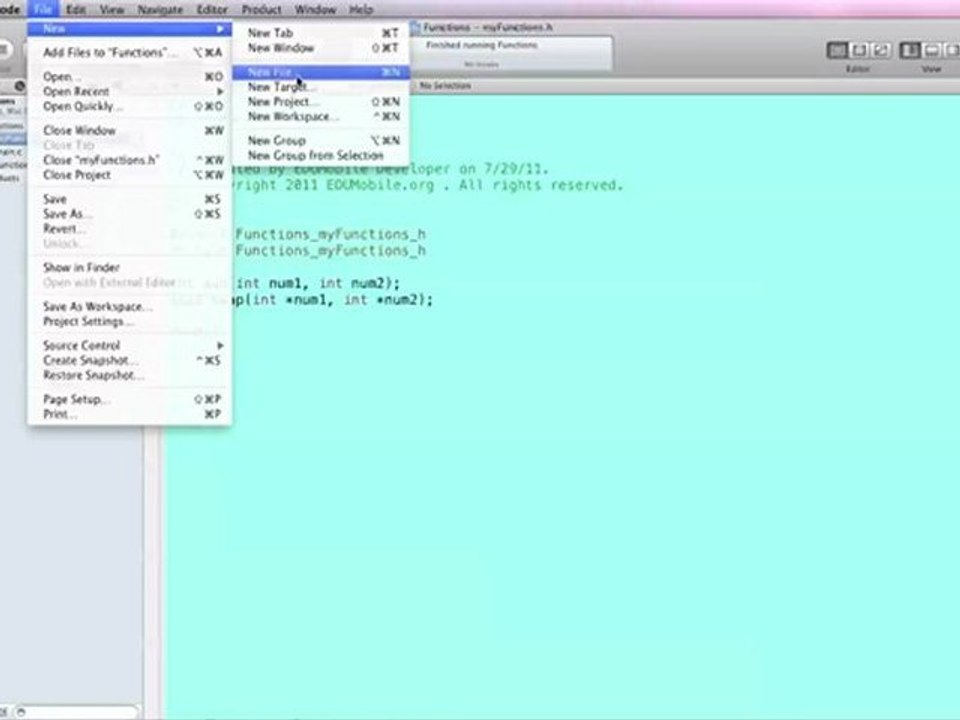Toggle the Debug area view button
Screen dimensions: 960x720
point(931,50)
